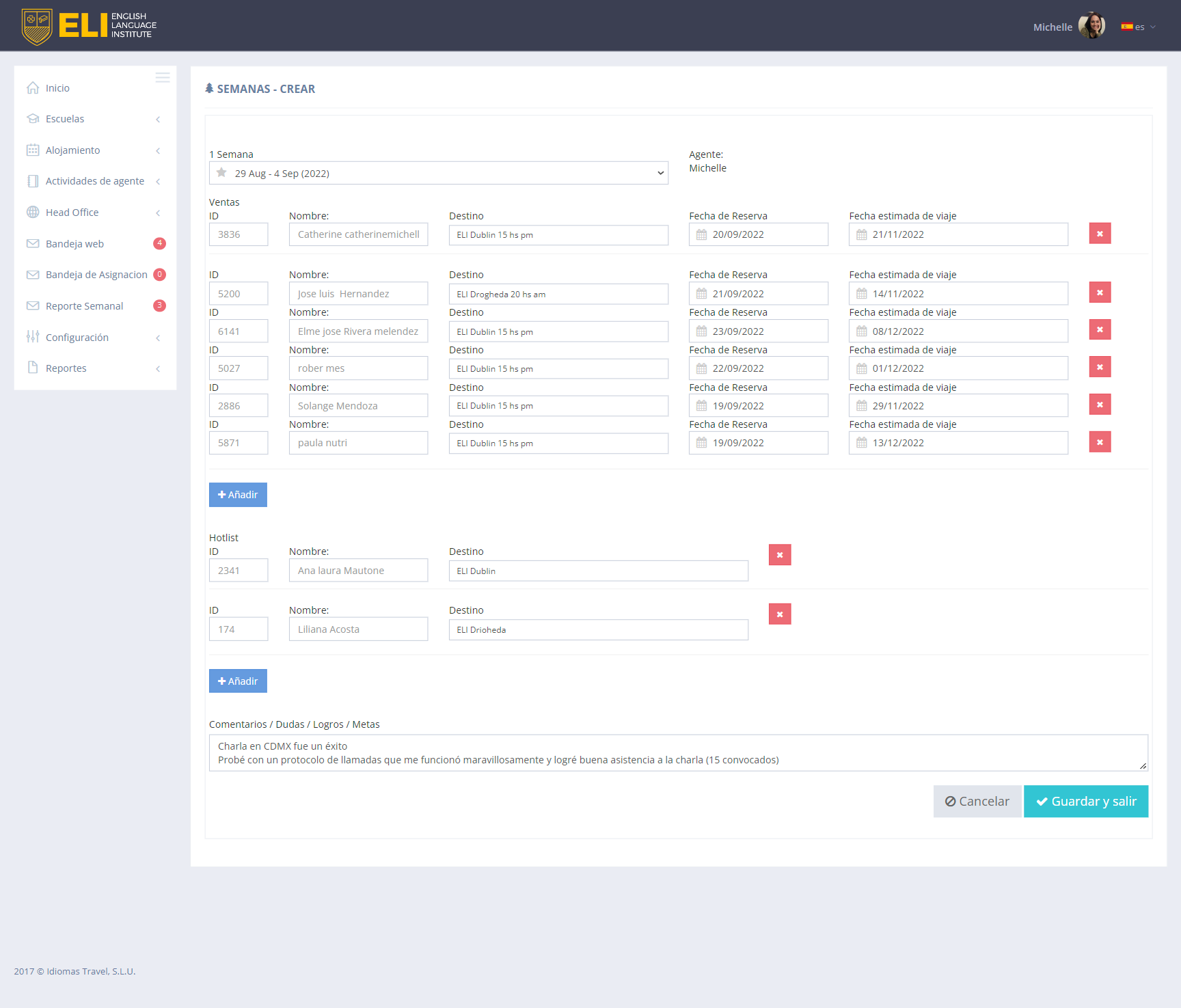Open Reporte Semanal in sidebar
This screenshot has width=1181, height=1008.
(84, 306)
